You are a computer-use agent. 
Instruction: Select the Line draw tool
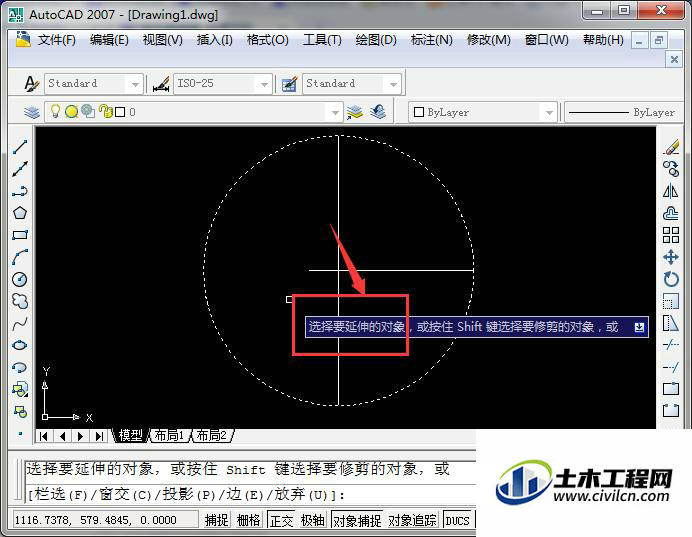(20, 147)
